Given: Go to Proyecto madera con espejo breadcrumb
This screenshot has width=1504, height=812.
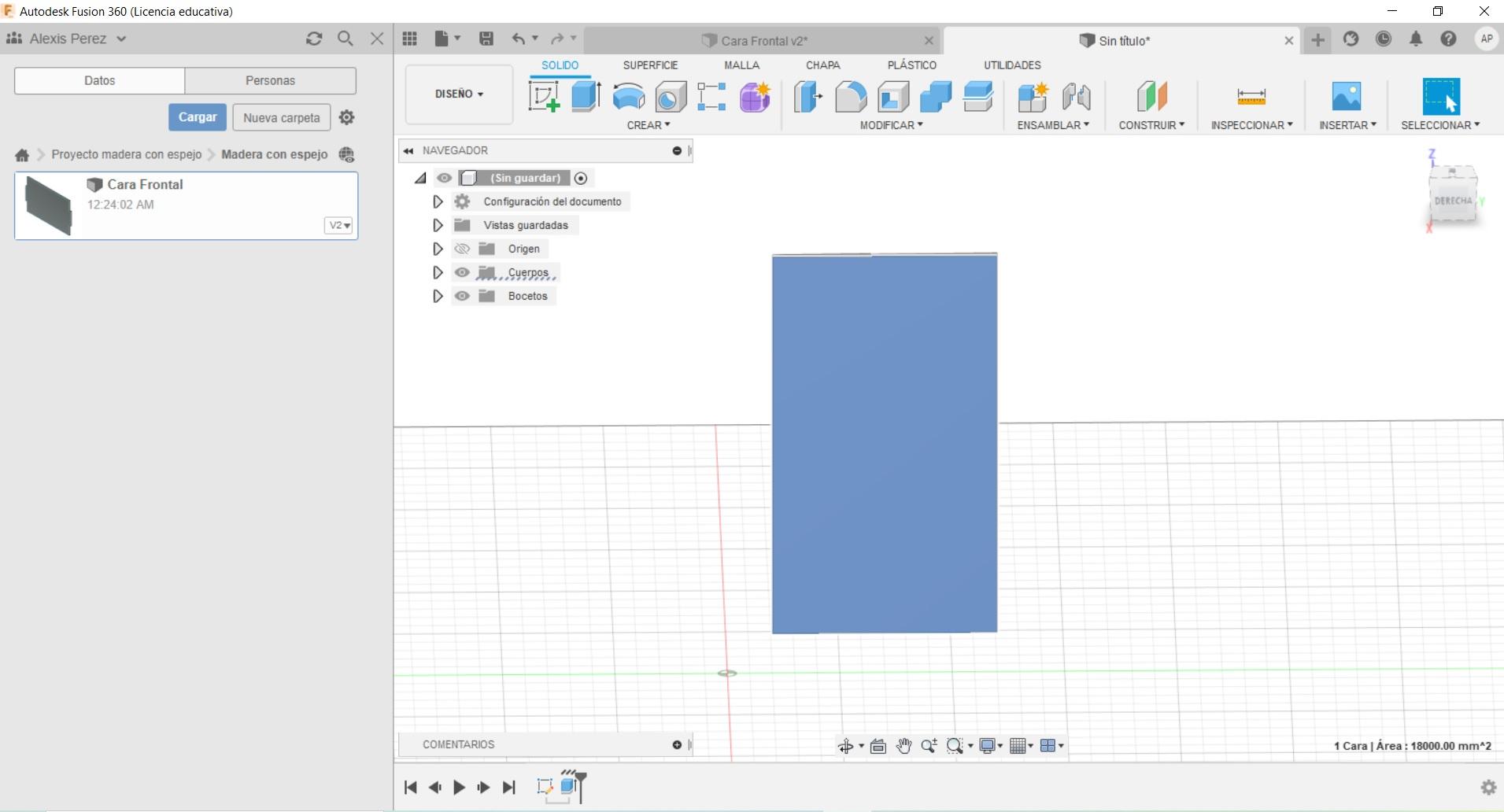Looking at the screenshot, I should (x=127, y=154).
